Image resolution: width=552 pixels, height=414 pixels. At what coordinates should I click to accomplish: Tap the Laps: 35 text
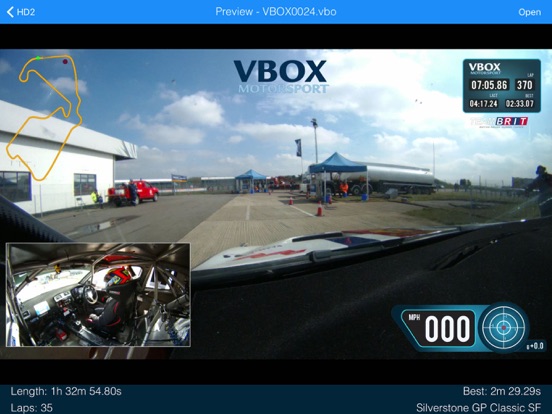click(x=31, y=408)
